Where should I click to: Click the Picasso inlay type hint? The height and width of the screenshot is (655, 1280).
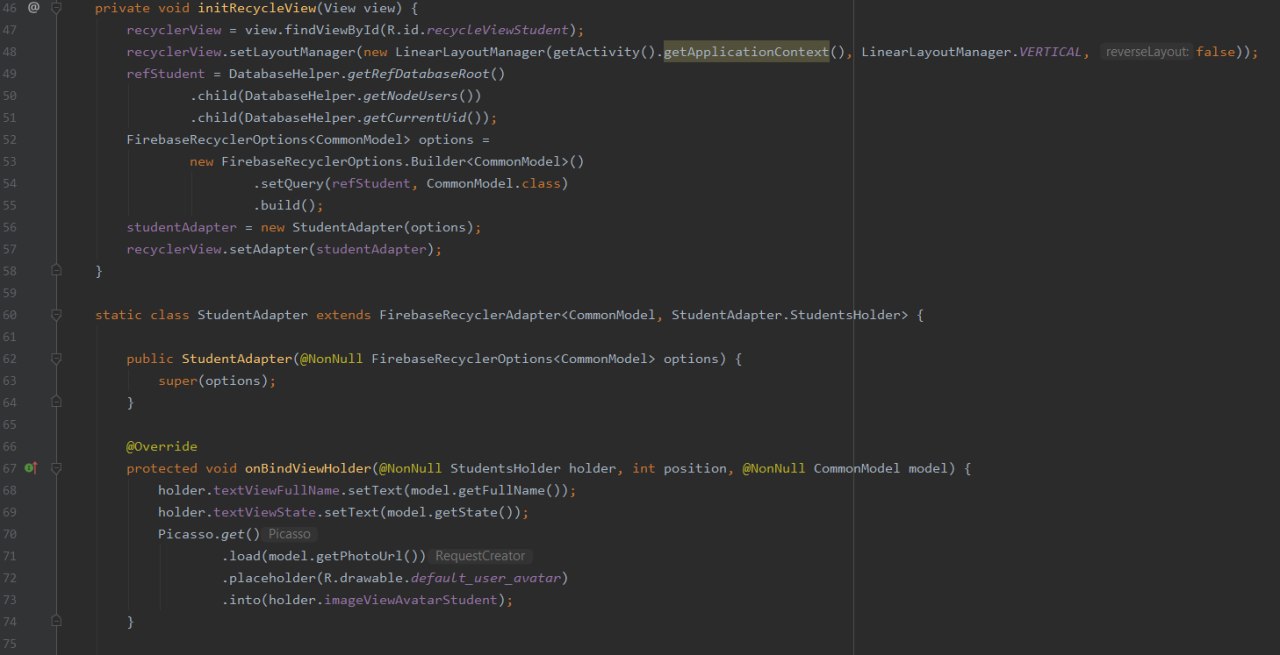pyautogui.click(x=290, y=534)
